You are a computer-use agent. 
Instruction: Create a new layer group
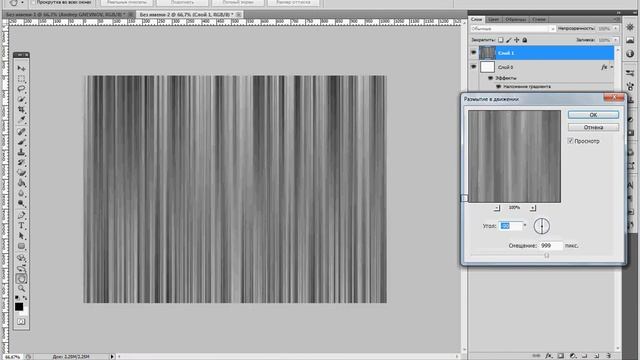click(x=584, y=356)
